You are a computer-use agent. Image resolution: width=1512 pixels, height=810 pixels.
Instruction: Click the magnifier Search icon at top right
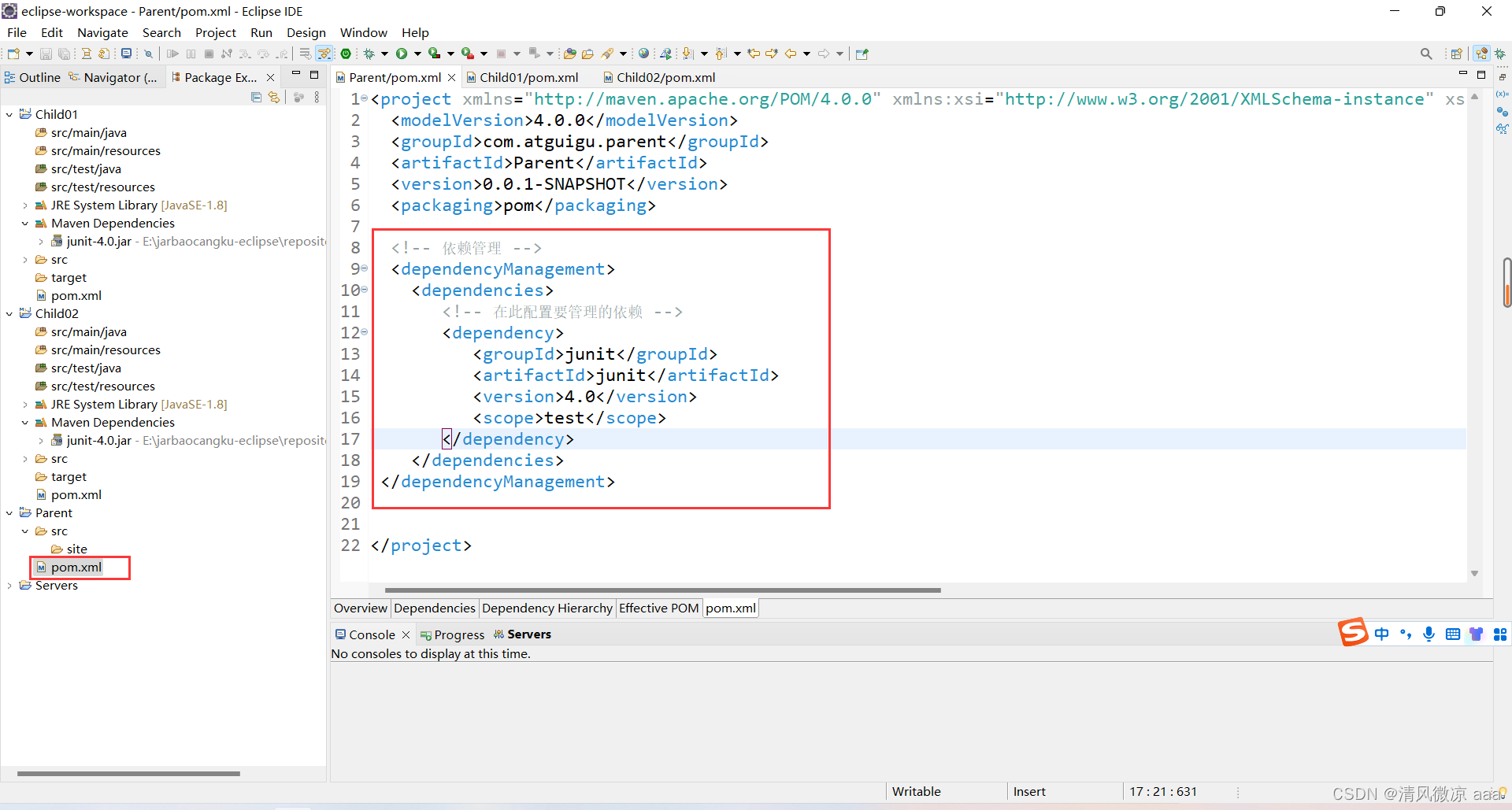point(1426,54)
